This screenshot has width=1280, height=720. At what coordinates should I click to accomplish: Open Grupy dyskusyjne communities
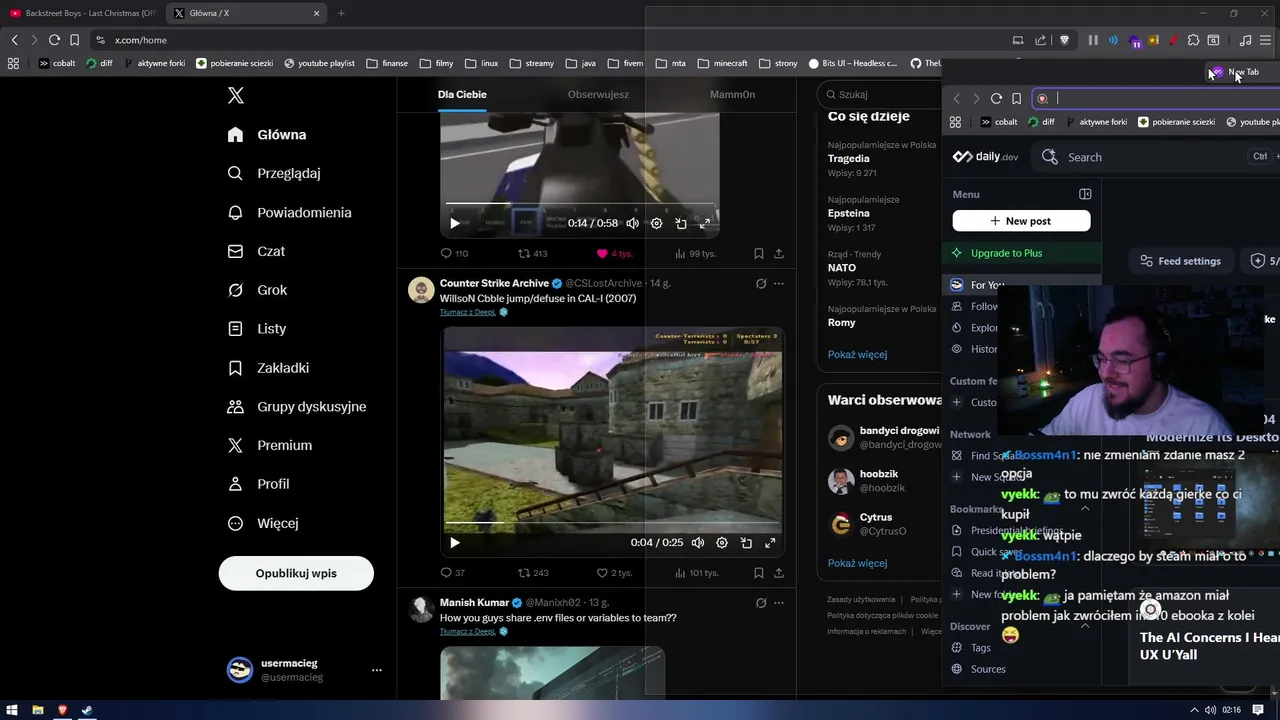[297, 406]
